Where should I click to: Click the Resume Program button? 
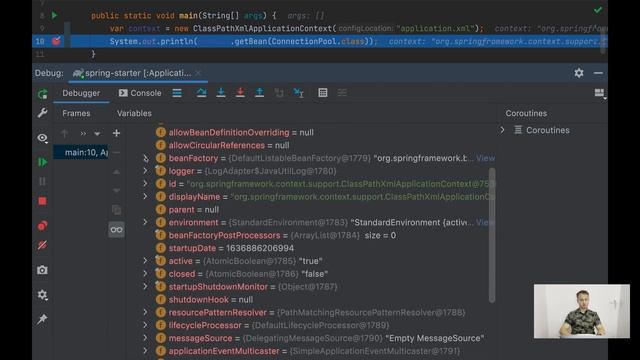pyautogui.click(x=42, y=162)
